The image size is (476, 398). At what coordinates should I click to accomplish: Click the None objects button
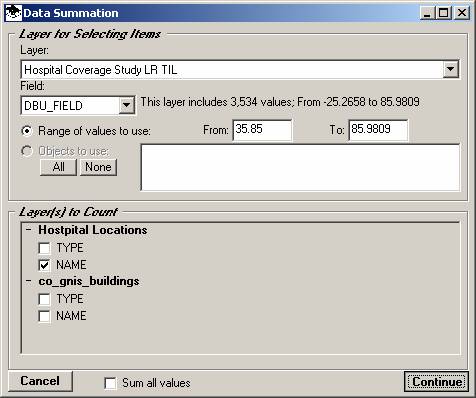(x=98, y=167)
